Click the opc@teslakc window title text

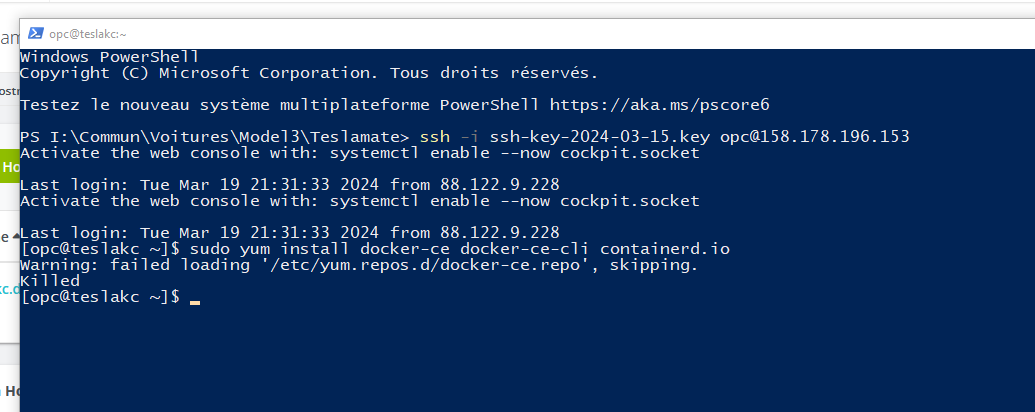click(88, 34)
